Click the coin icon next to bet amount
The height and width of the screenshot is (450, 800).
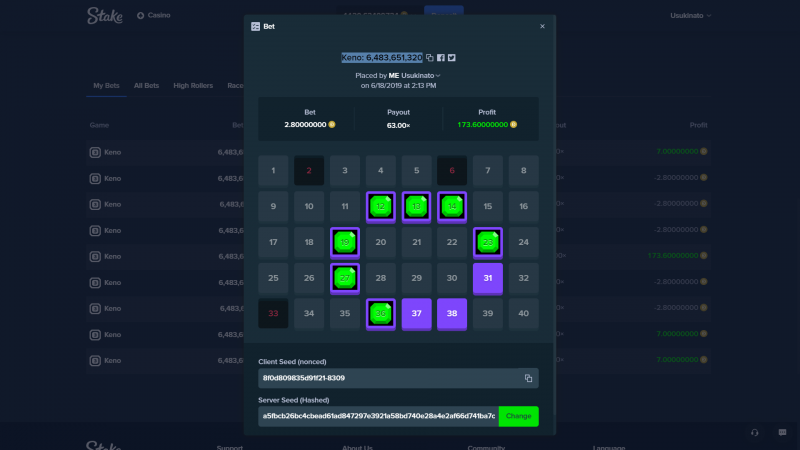332,124
